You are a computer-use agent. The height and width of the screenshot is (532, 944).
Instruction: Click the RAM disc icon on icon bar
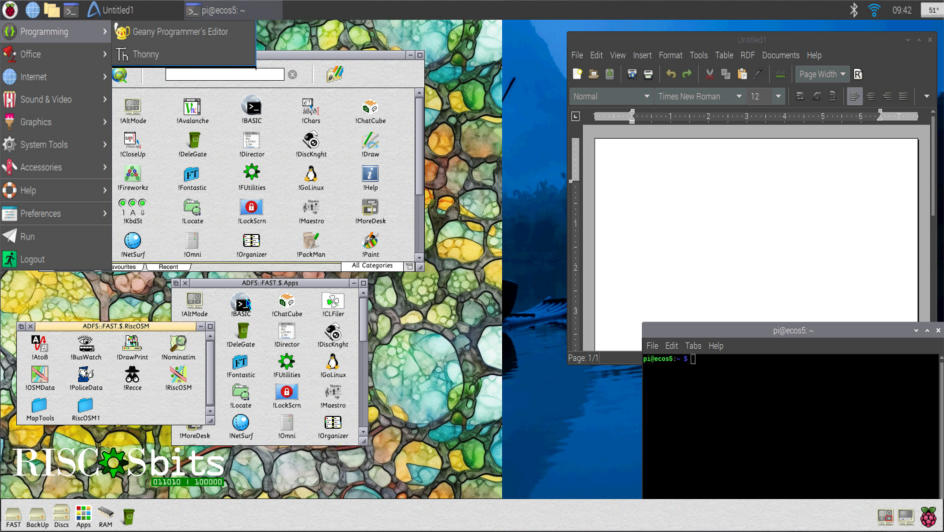pos(105,516)
